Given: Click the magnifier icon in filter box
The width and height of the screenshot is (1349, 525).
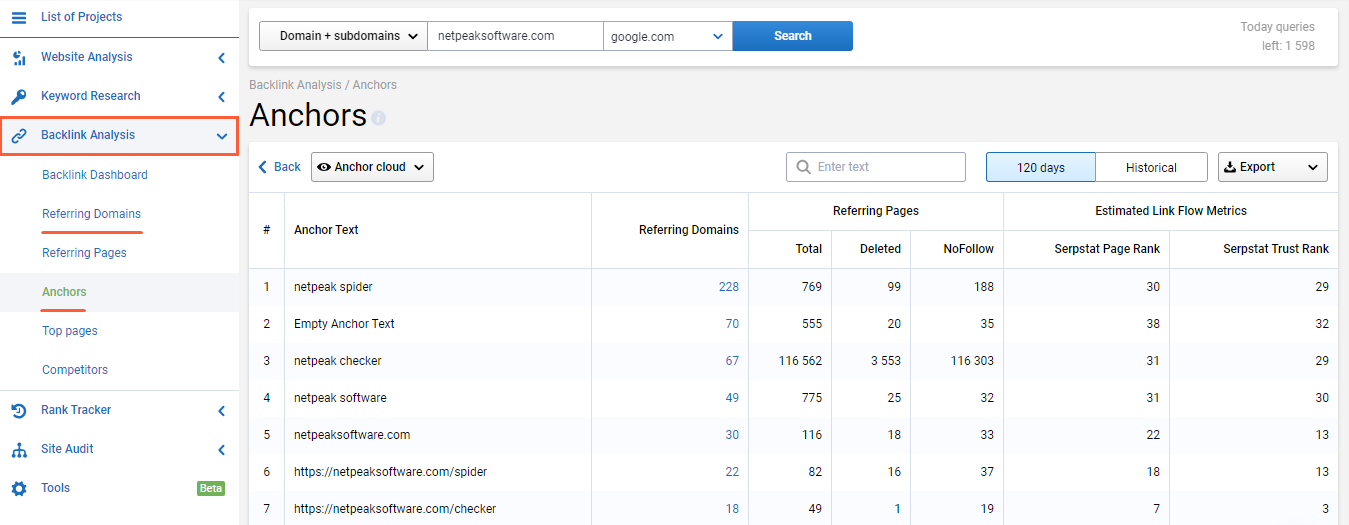Looking at the screenshot, I should pyautogui.click(x=803, y=167).
